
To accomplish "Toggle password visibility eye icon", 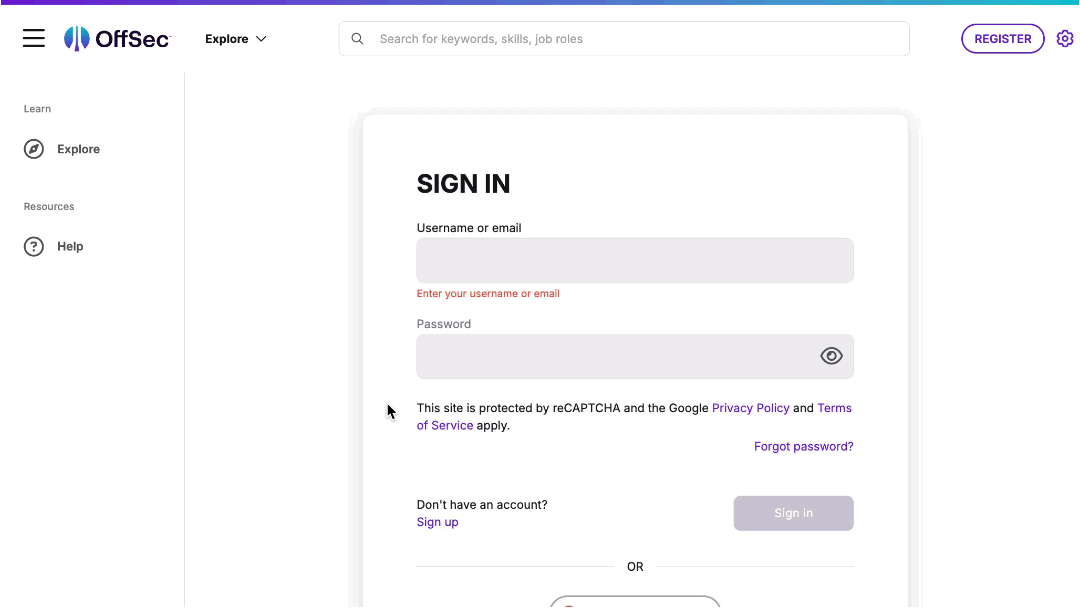I will click(831, 356).
